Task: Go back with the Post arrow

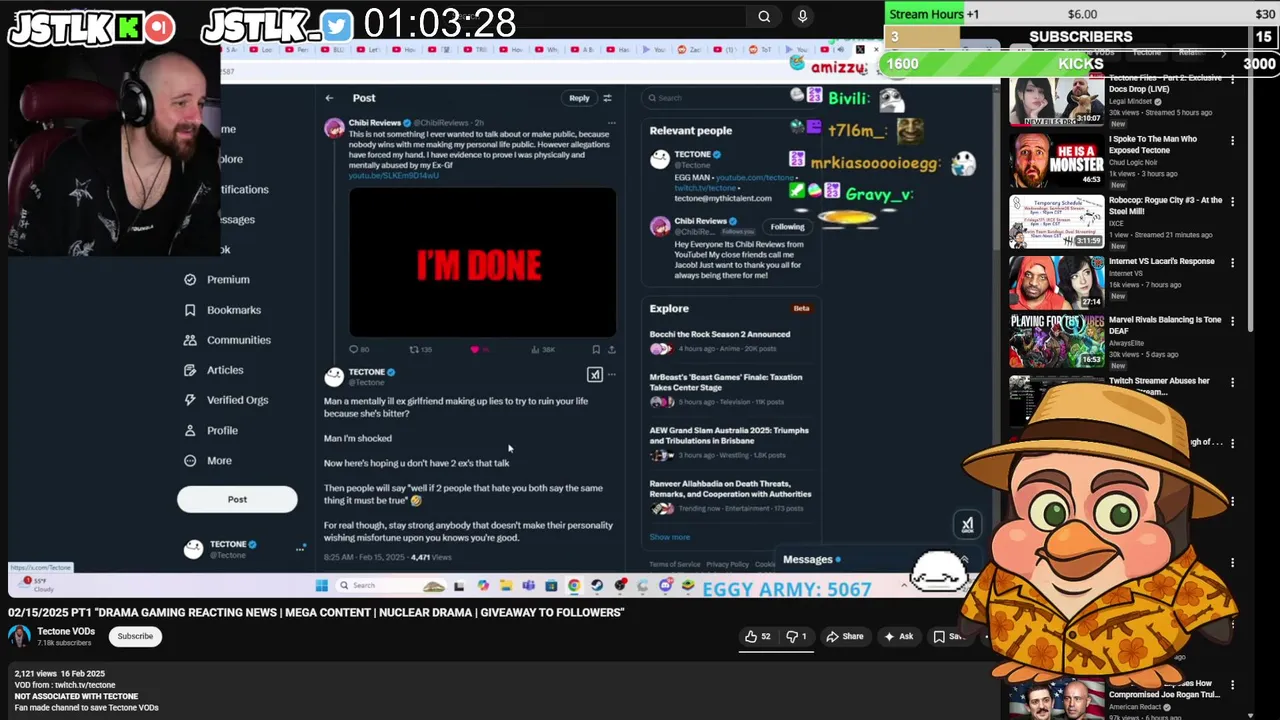Action: click(x=329, y=98)
